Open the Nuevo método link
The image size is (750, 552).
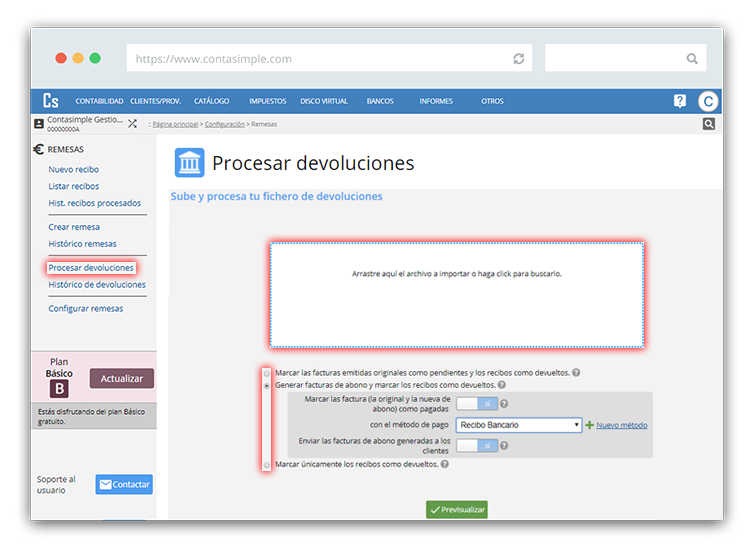tap(622, 425)
